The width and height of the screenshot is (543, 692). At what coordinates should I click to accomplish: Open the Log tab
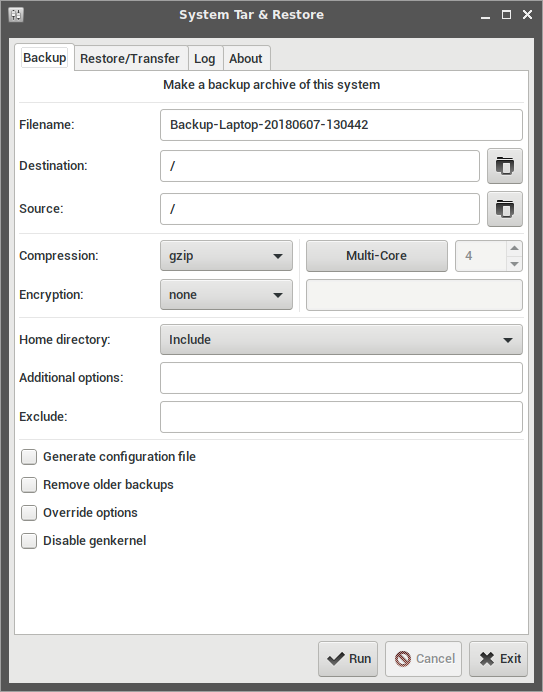[x=205, y=58]
